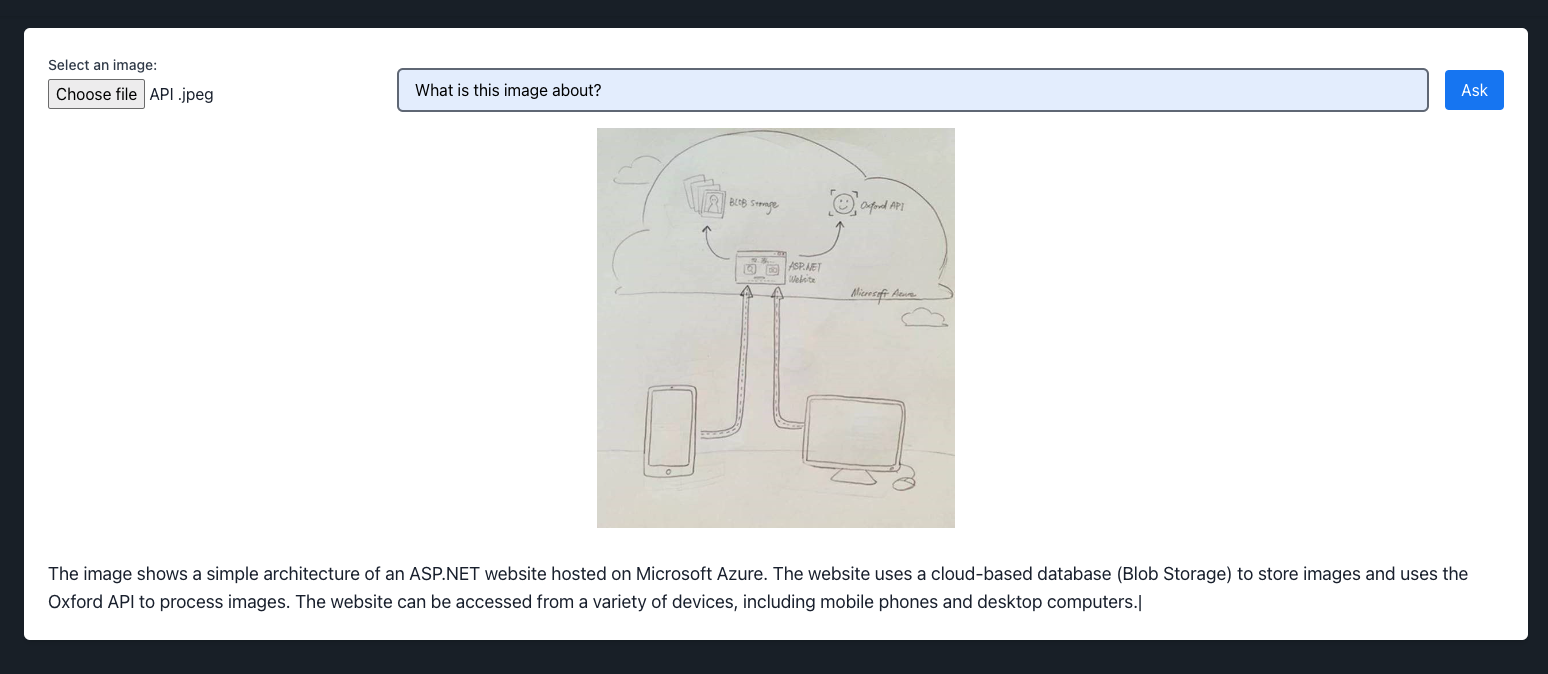This screenshot has width=1548, height=674.
Task: Click the Choose file button
Action: [96, 94]
